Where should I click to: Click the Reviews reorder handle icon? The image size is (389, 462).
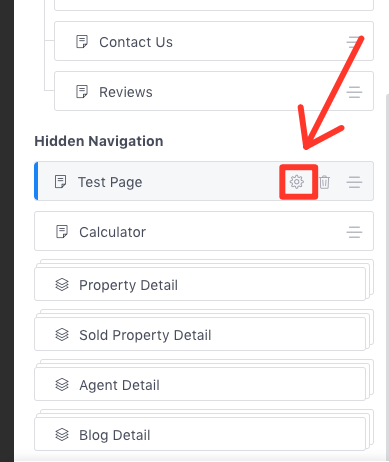pyautogui.click(x=354, y=92)
